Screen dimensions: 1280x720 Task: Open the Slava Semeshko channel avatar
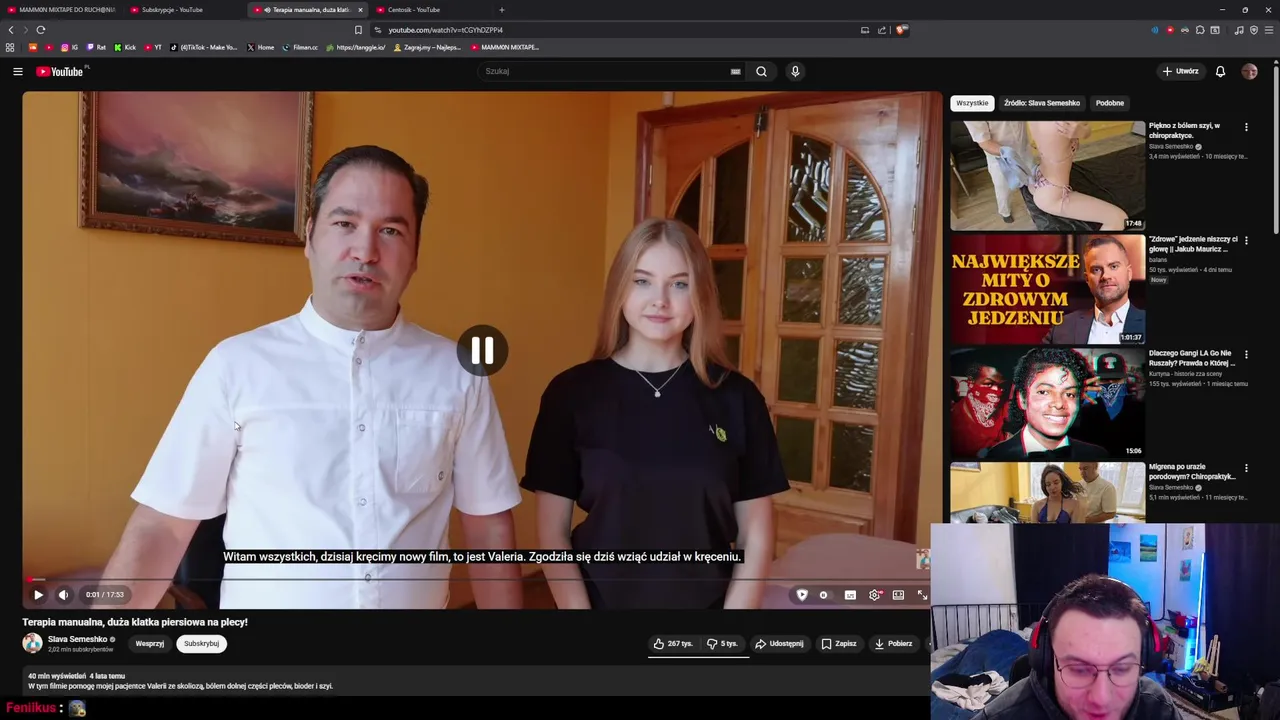tap(33, 644)
